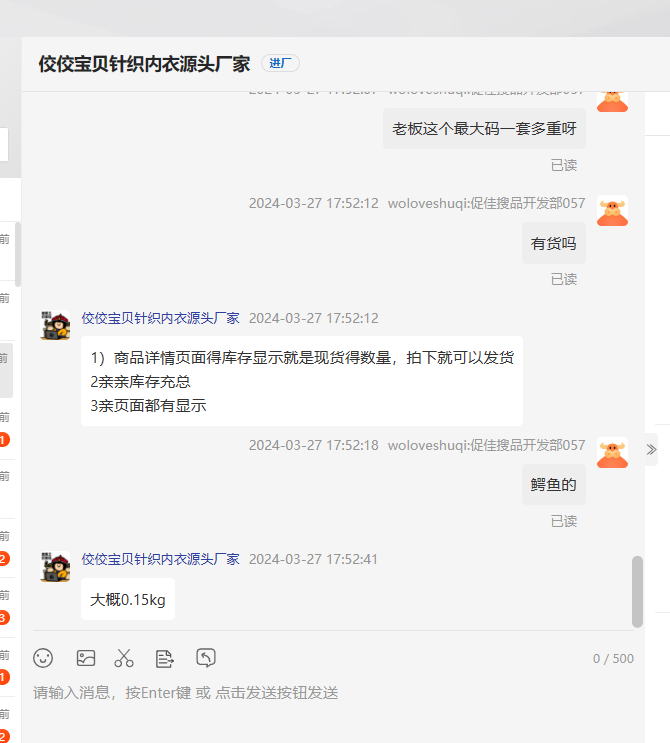Click the orange bull avatar next to 鳄鱼的

(x=612, y=453)
